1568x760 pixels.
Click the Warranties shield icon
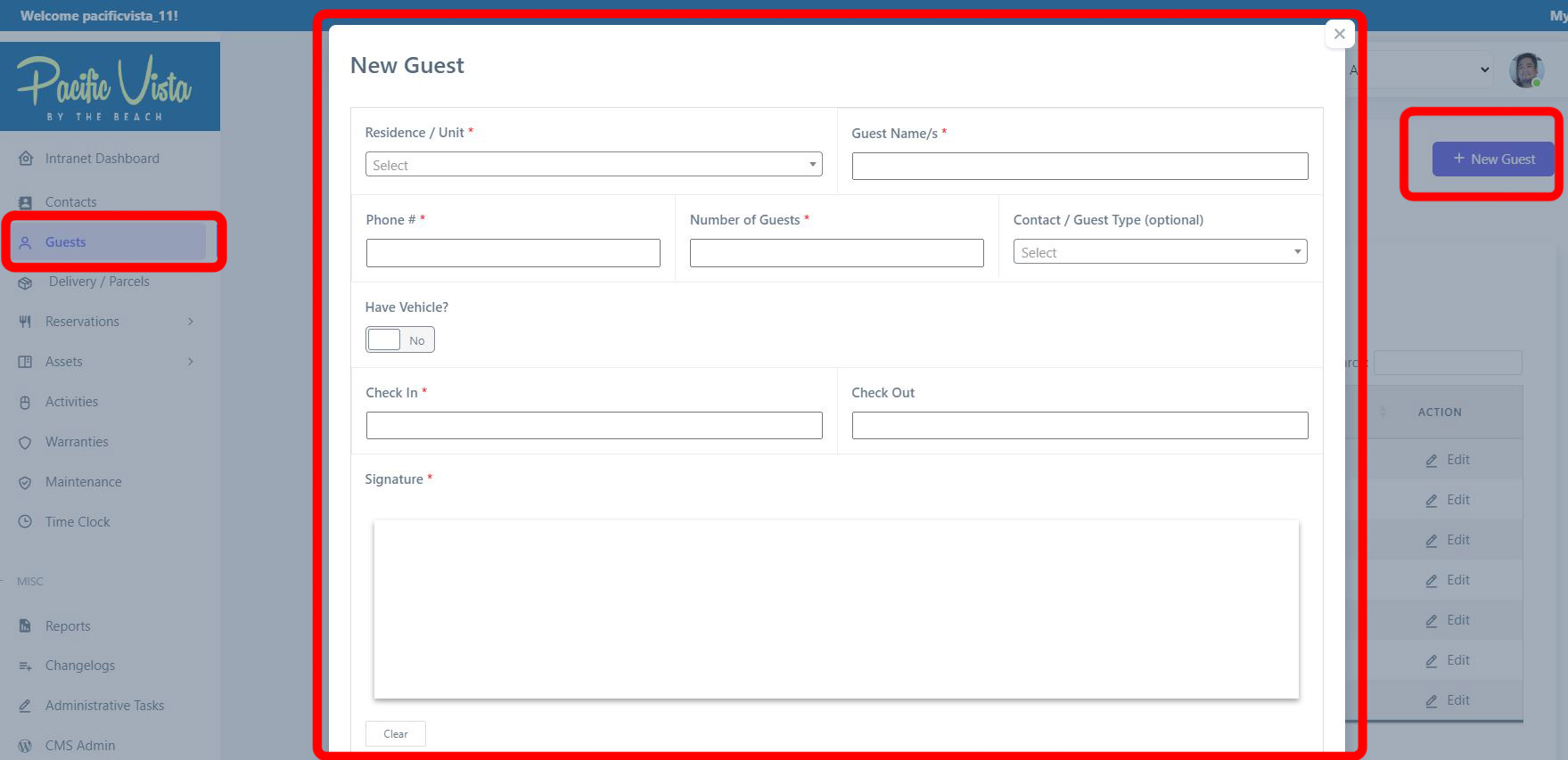click(x=26, y=442)
